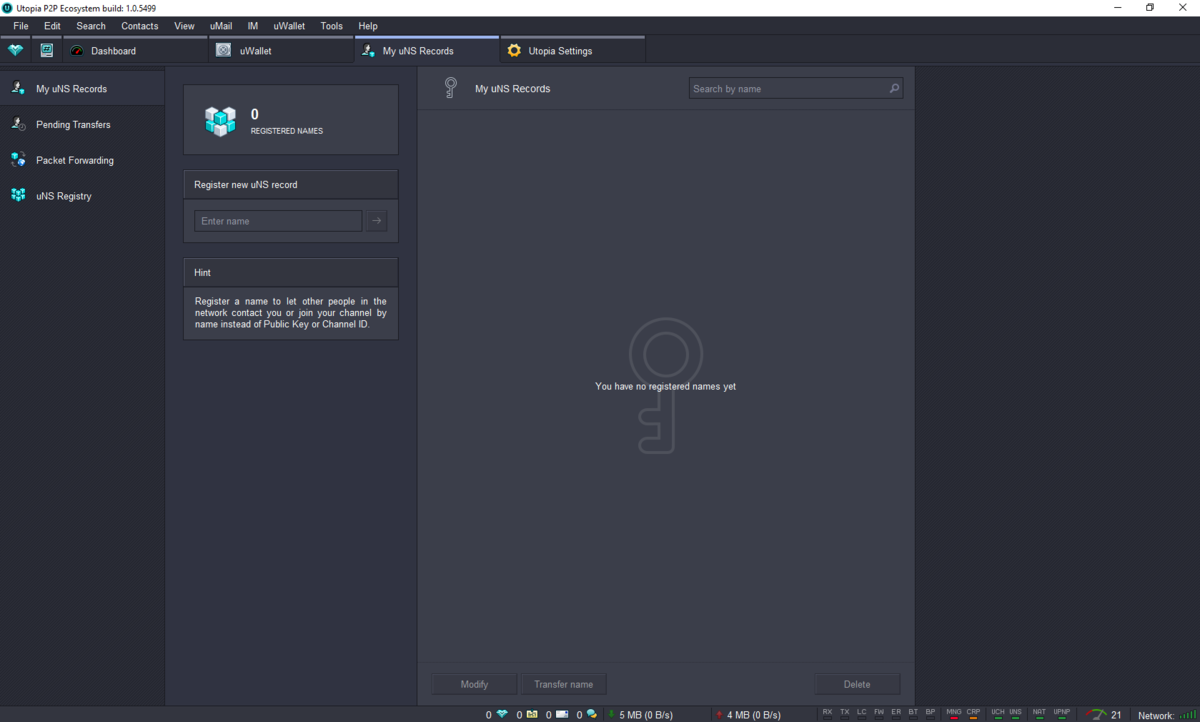The width and height of the screenshot is (1200, 722).
Task: Click the RX indicator in status bar
Action: click(x=827, y=713)
